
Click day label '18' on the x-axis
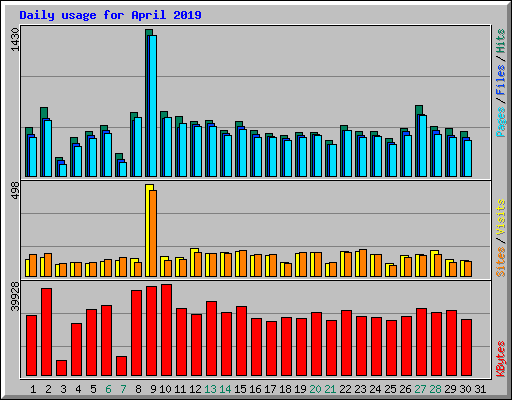[285, 389]
